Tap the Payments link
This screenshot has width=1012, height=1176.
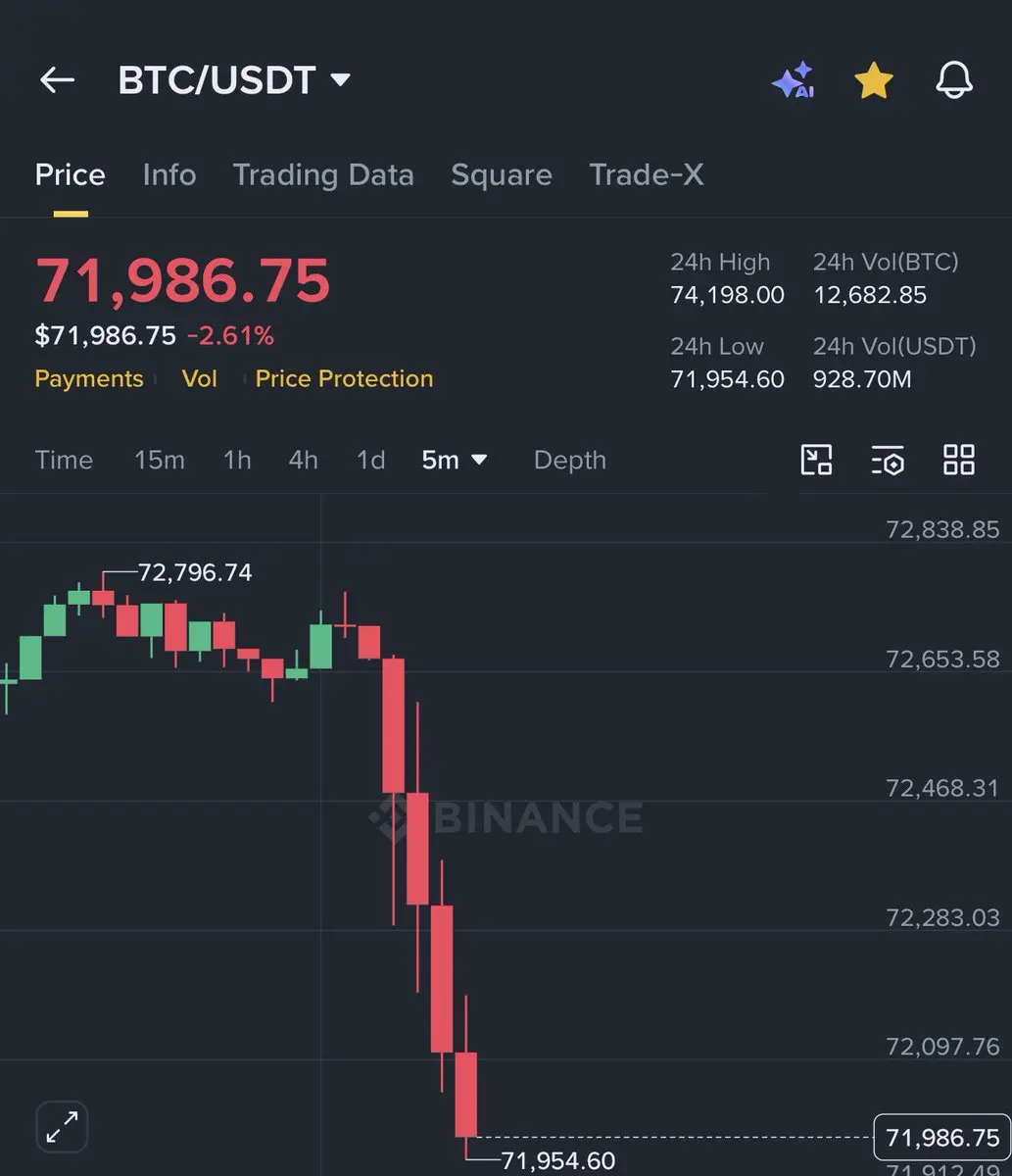tap(89, 379)
